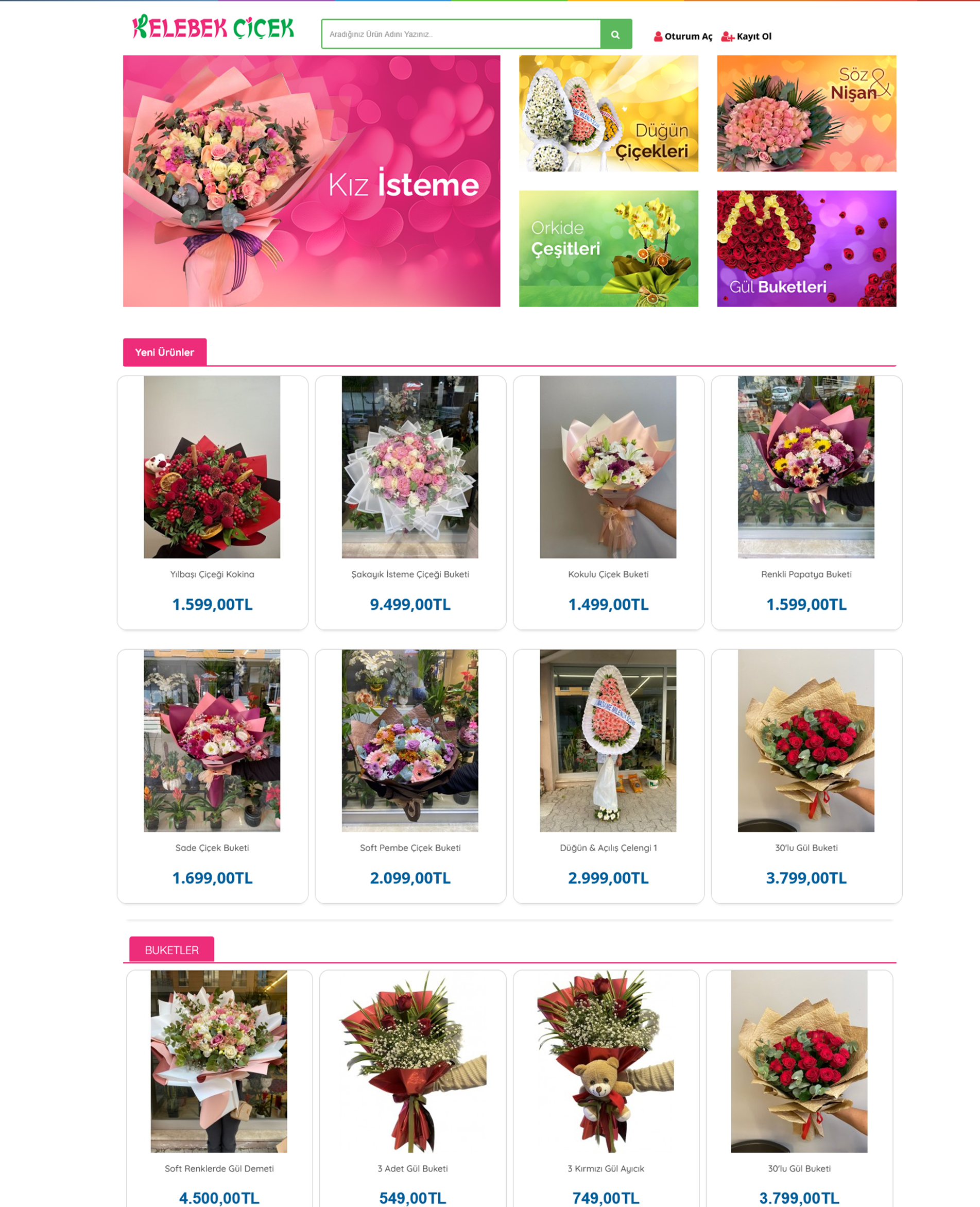Open the Düğün & Açılış Çelengi 1 image

point(608,740)
